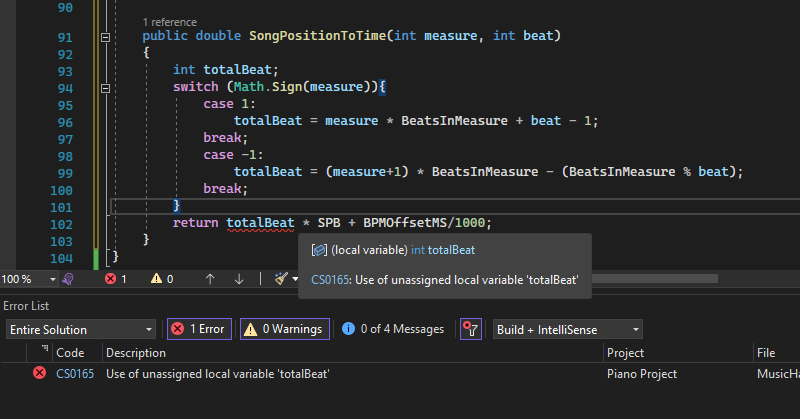
Task: Open the Build + IntelliSense dropdown
Action: (x=568, y=329)
